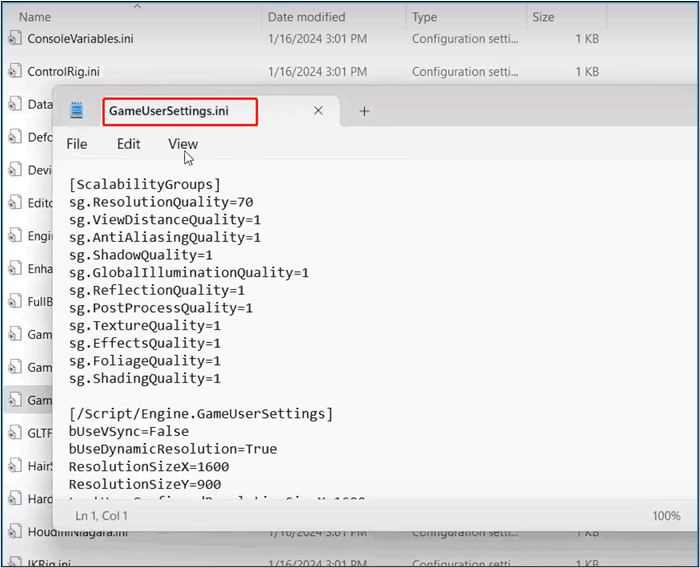Click the ResolutionSizeX=1600 line
This screenshot has width=700, height=568.
[x=149, y=467]
